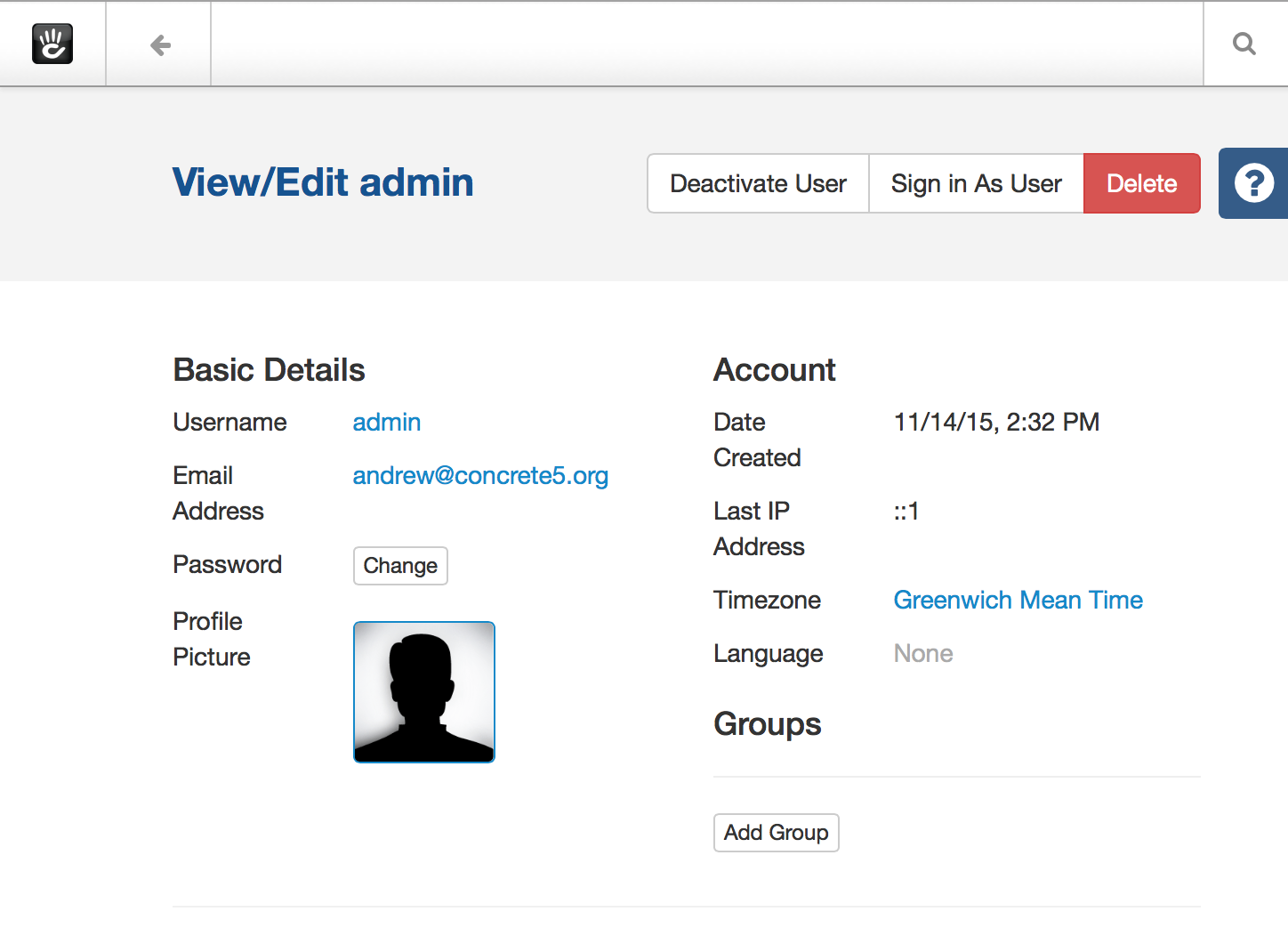Click the View/Edit admin page title
Image resolution: width=1288 pixels, height=936 pixels.
(x=323, y=182)
